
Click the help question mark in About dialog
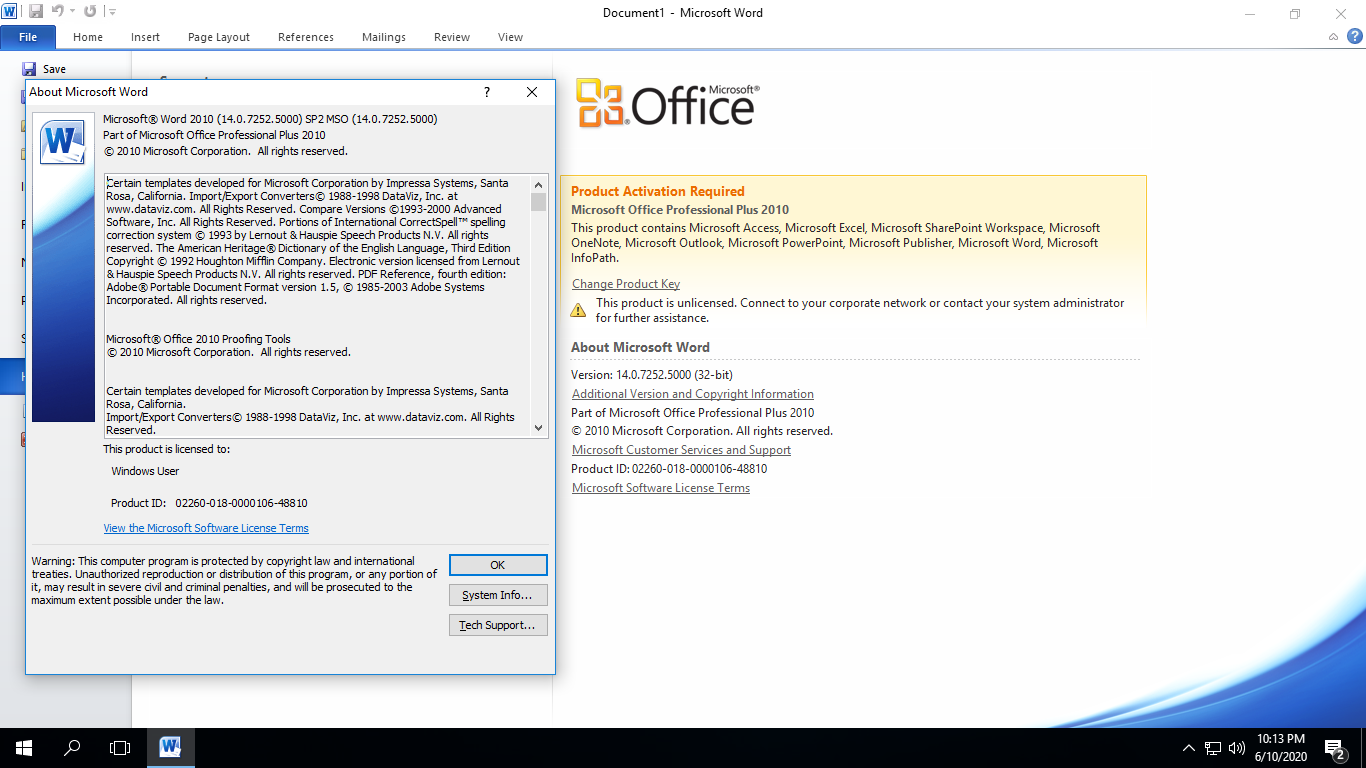point(487,92)
